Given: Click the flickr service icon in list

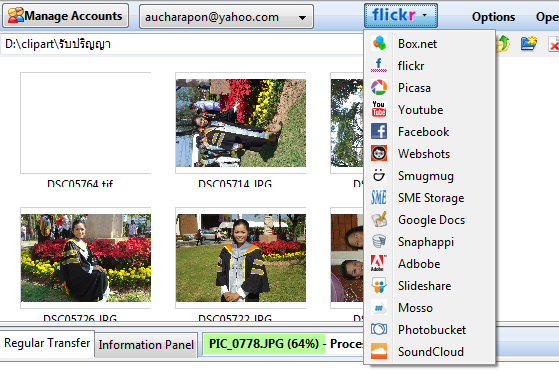Looking at the screenshot, I should coord(379,66).
